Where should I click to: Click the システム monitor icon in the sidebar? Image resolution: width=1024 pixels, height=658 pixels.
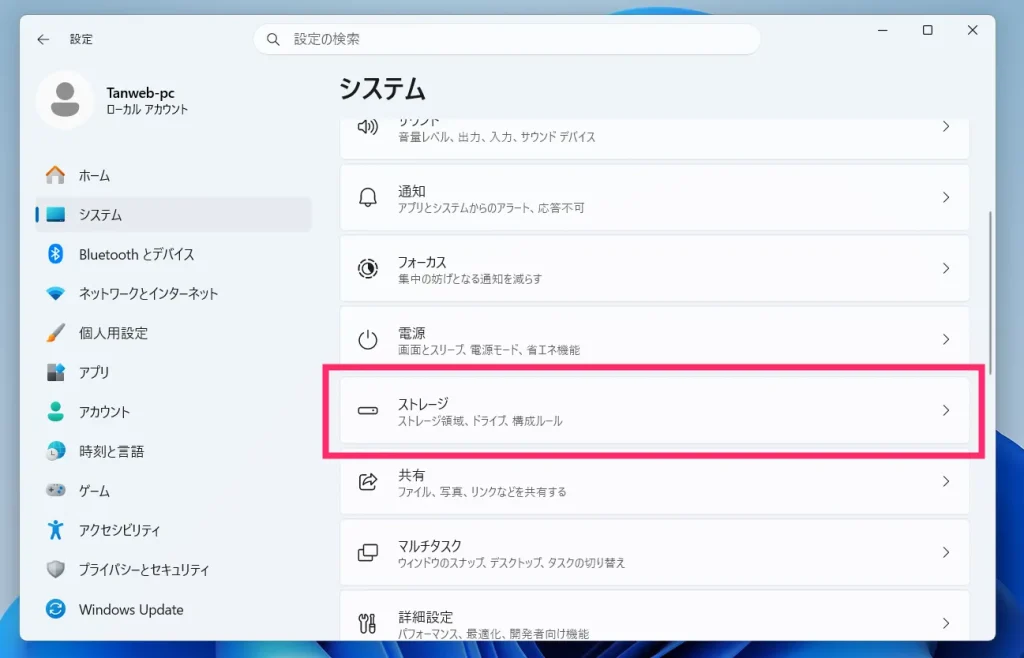[56, 215]
